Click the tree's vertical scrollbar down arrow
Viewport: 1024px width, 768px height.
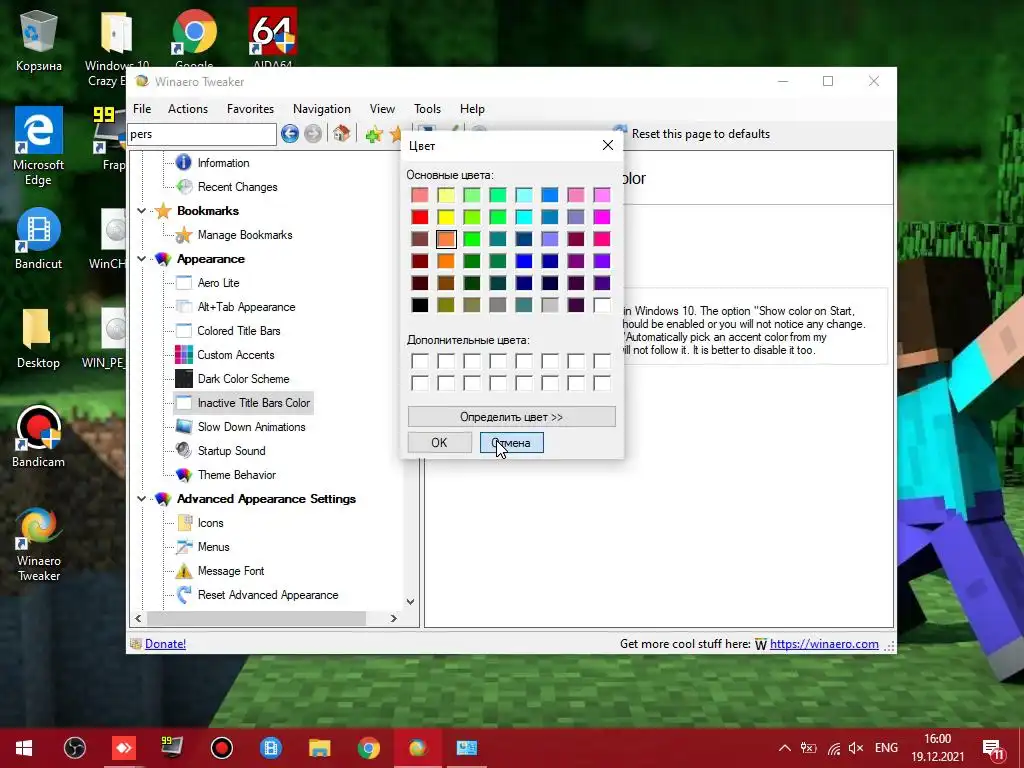click(x=410, y=601)
